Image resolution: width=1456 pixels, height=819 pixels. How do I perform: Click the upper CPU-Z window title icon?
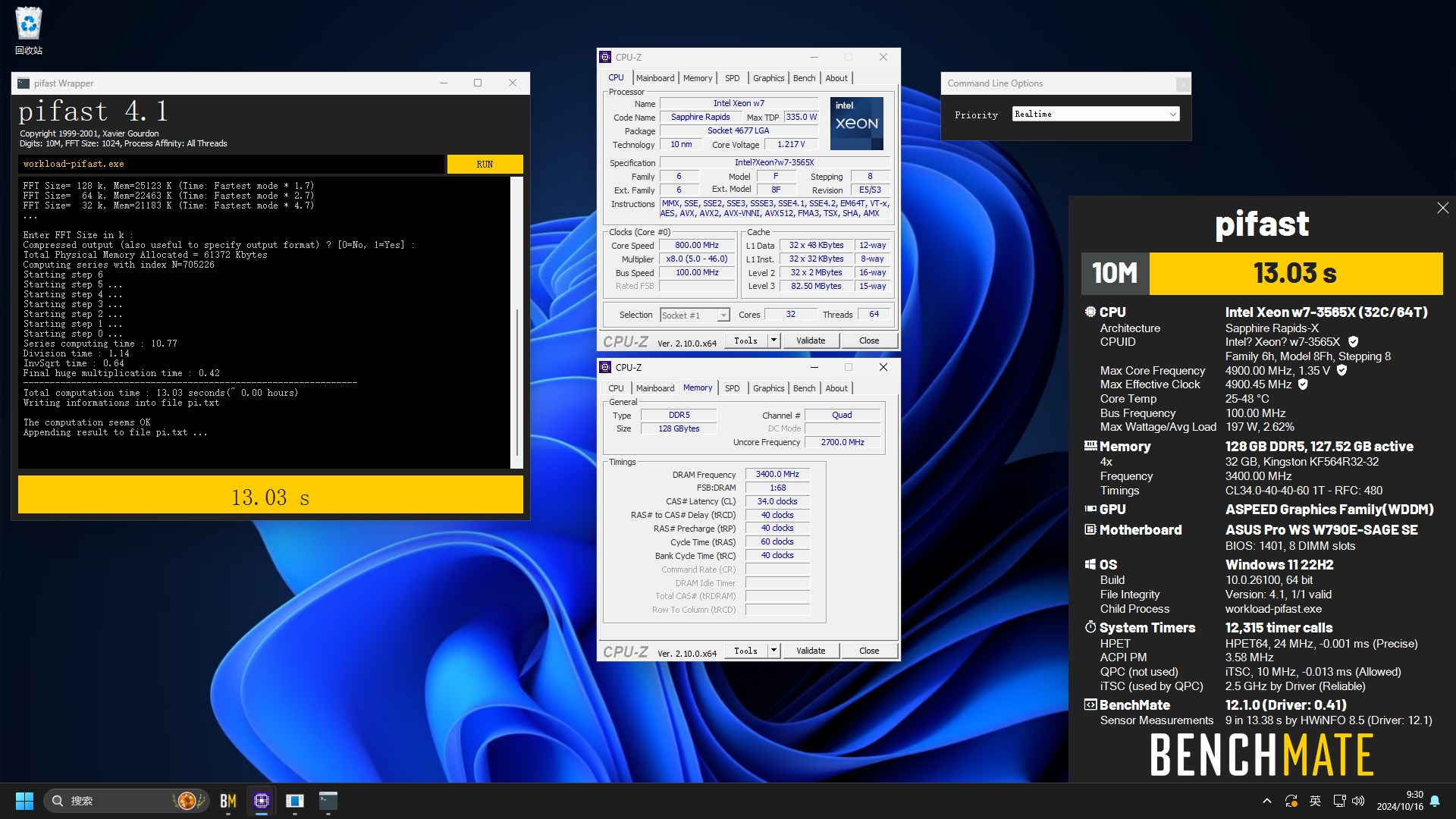(x=605, y=57)
